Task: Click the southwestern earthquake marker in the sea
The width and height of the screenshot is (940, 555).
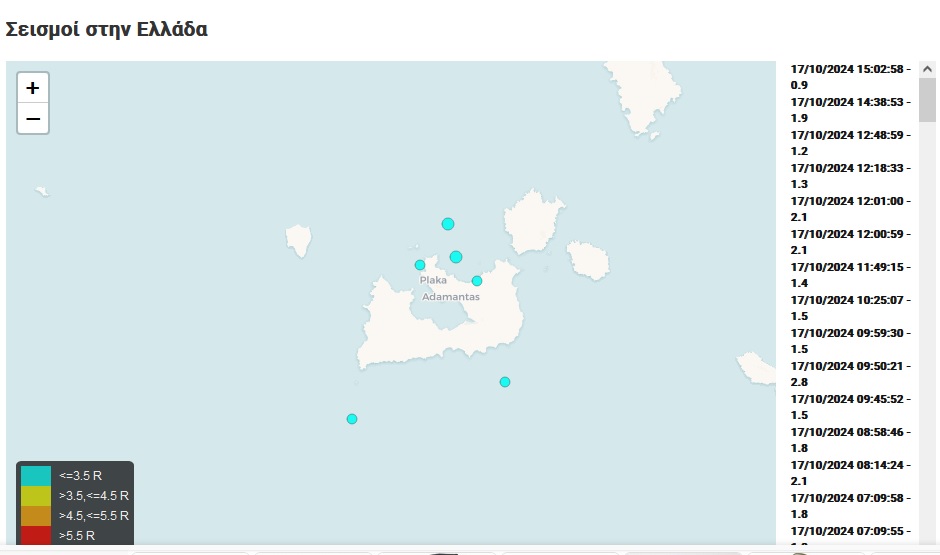Action: pos(352,419)
